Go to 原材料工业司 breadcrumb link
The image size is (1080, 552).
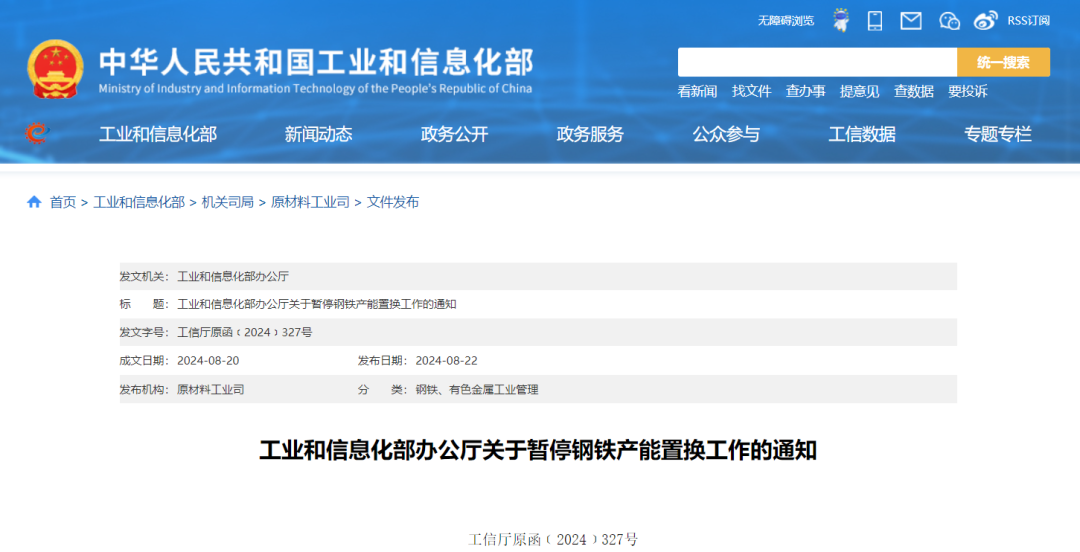[310, 202]
